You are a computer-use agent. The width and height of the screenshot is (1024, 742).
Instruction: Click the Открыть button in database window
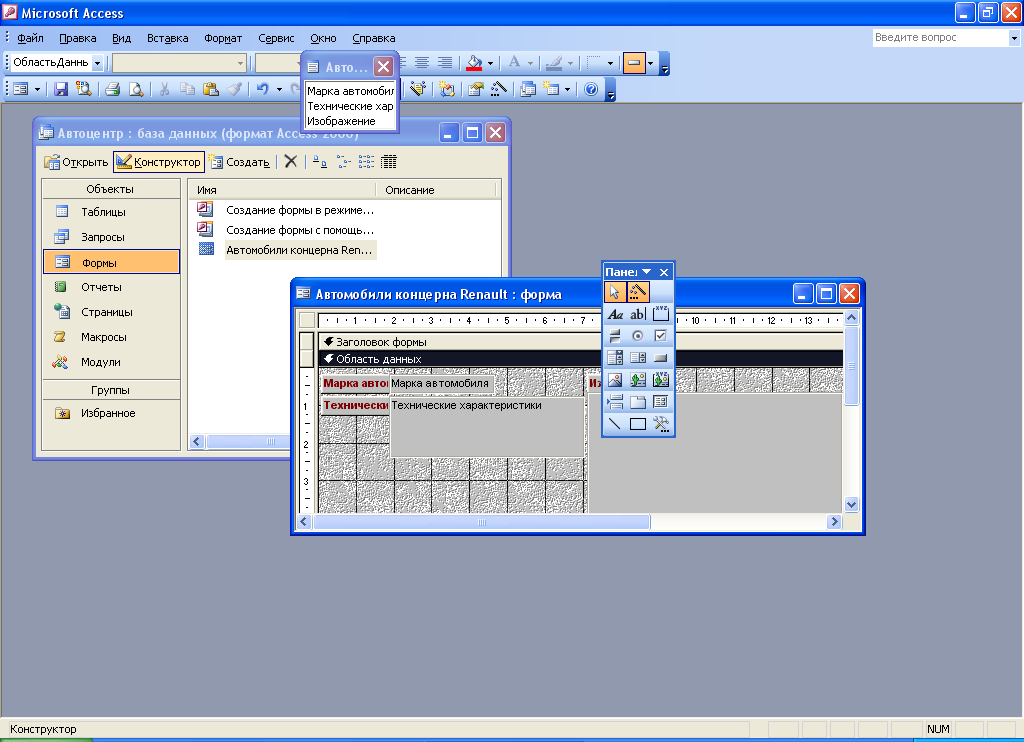tap(76, 162)
